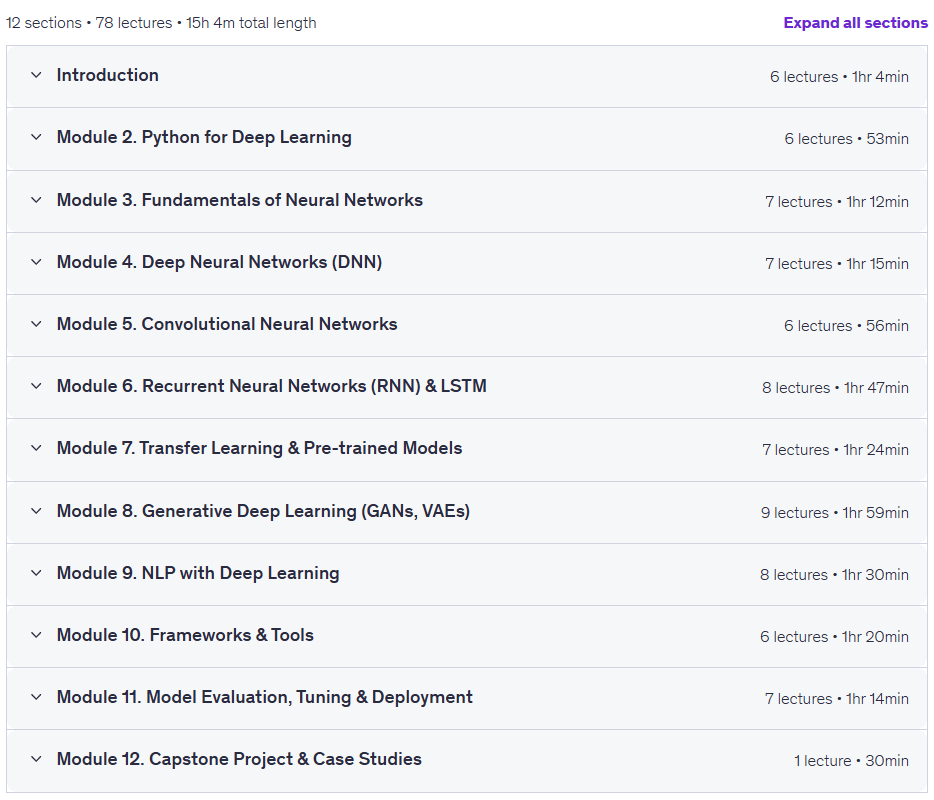Expand Module 11 Model Evaluation chevron
This screenshot has width=934, height=800.
point(36,697)
